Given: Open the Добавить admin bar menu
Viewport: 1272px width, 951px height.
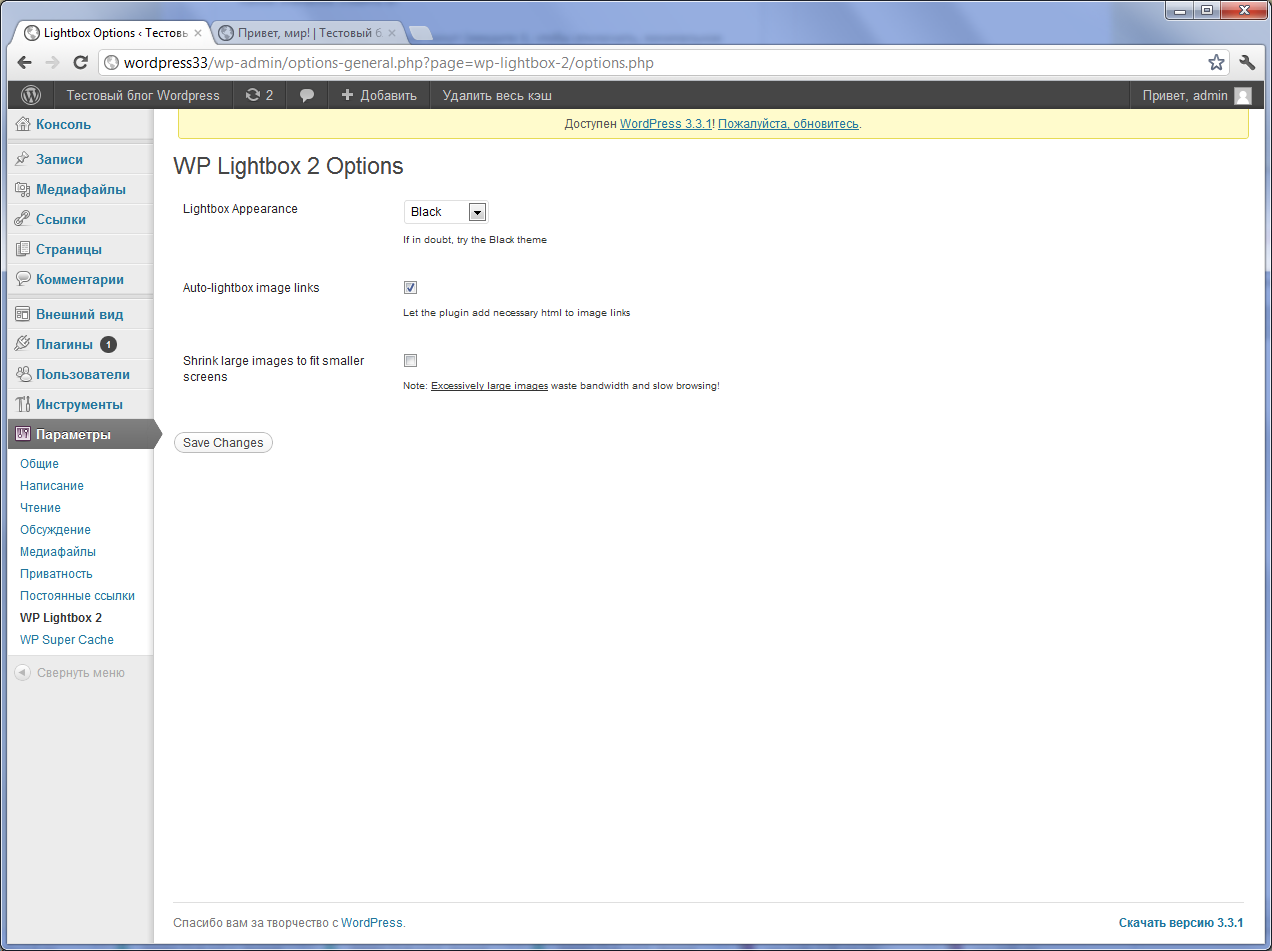Looking at the screenshot, I should [x=379, y=95].
